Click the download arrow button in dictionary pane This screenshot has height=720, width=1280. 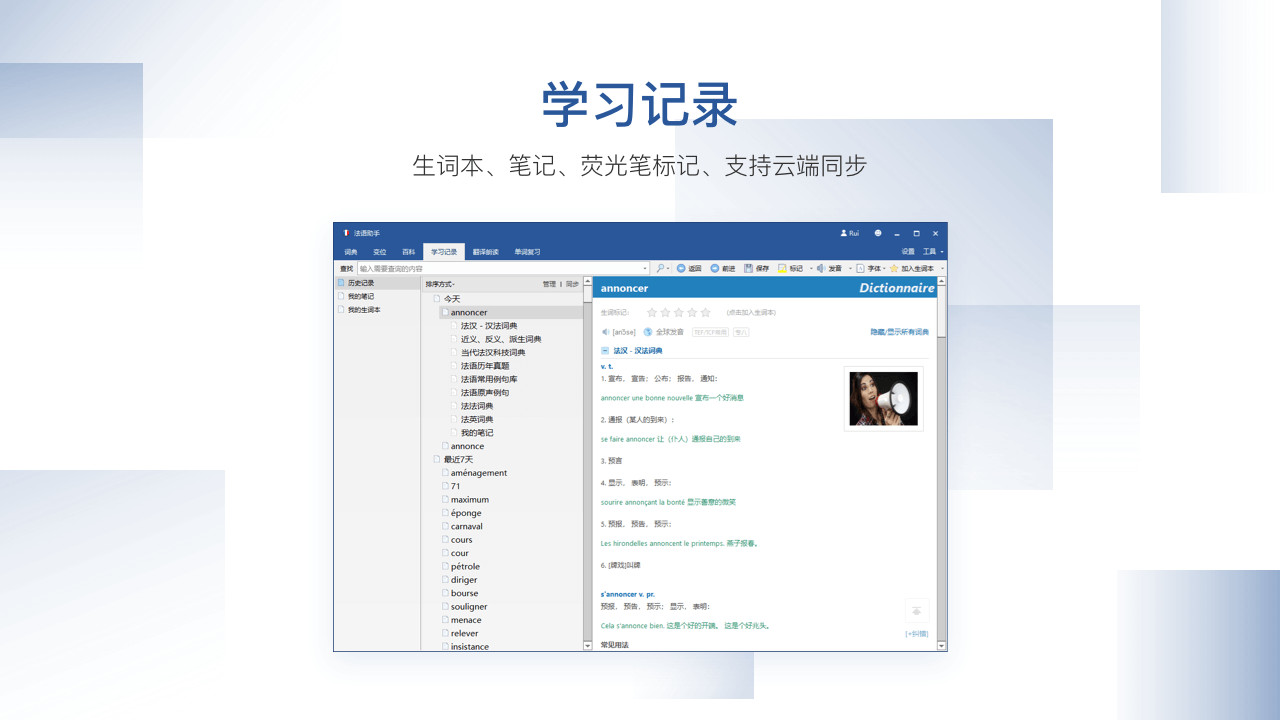tap(916, 610)
